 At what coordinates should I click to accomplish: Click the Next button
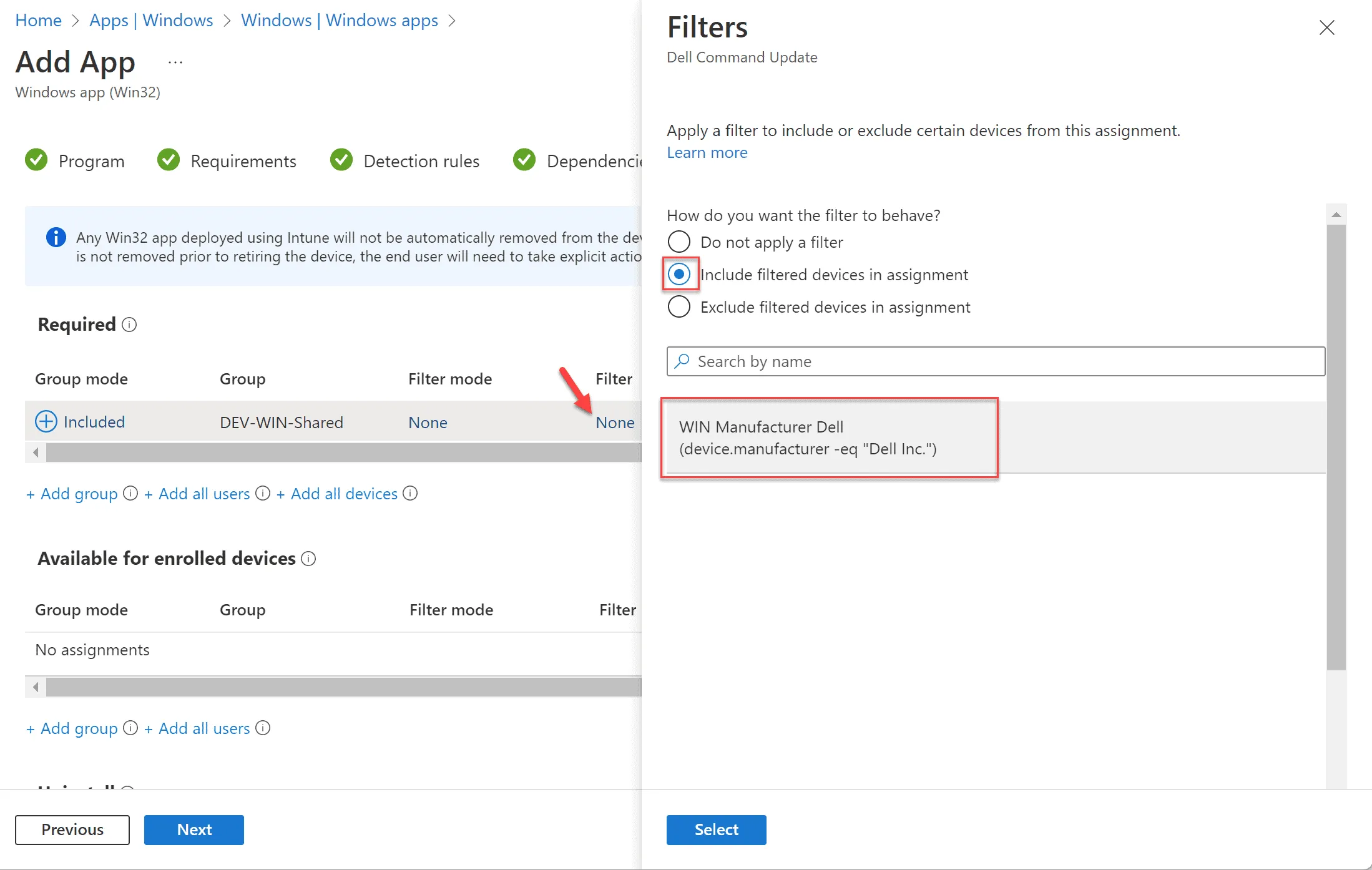click(194, 829)
